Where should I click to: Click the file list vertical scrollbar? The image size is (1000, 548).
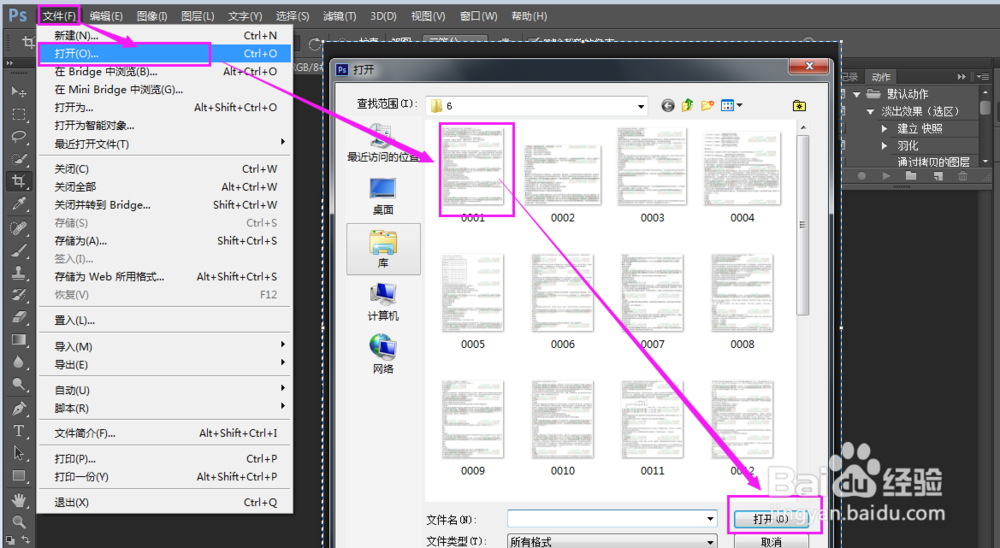click(802, 223)
